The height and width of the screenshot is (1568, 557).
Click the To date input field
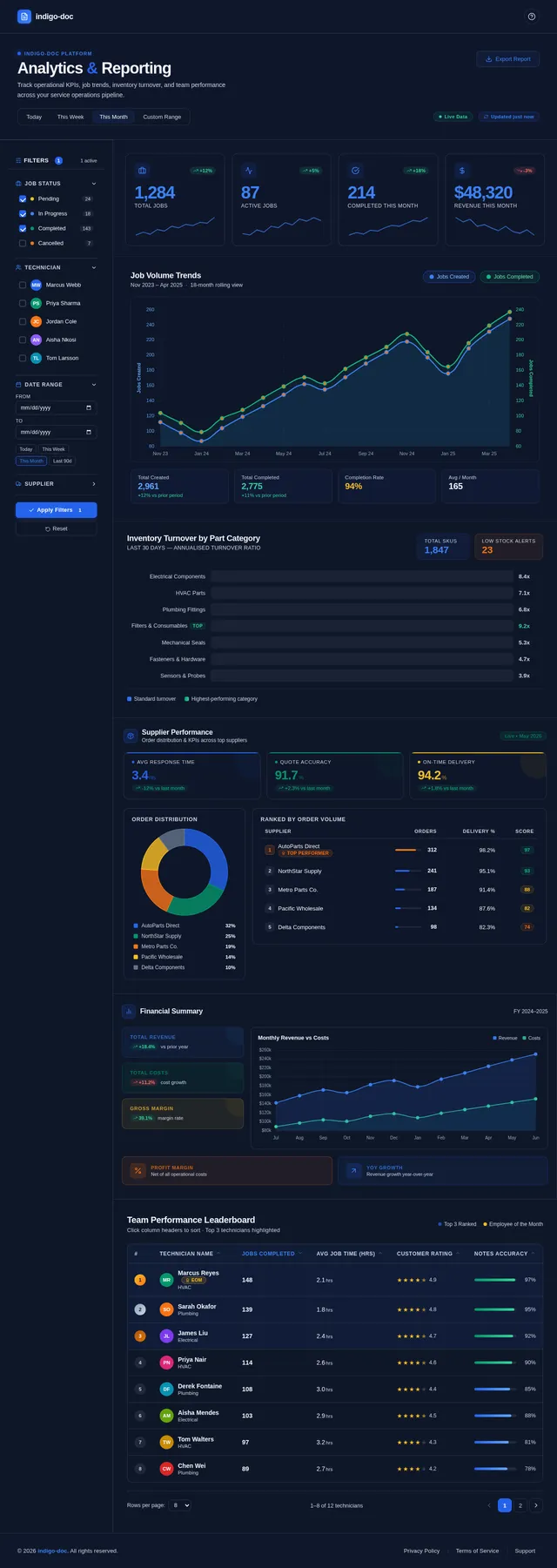[57, 432]
